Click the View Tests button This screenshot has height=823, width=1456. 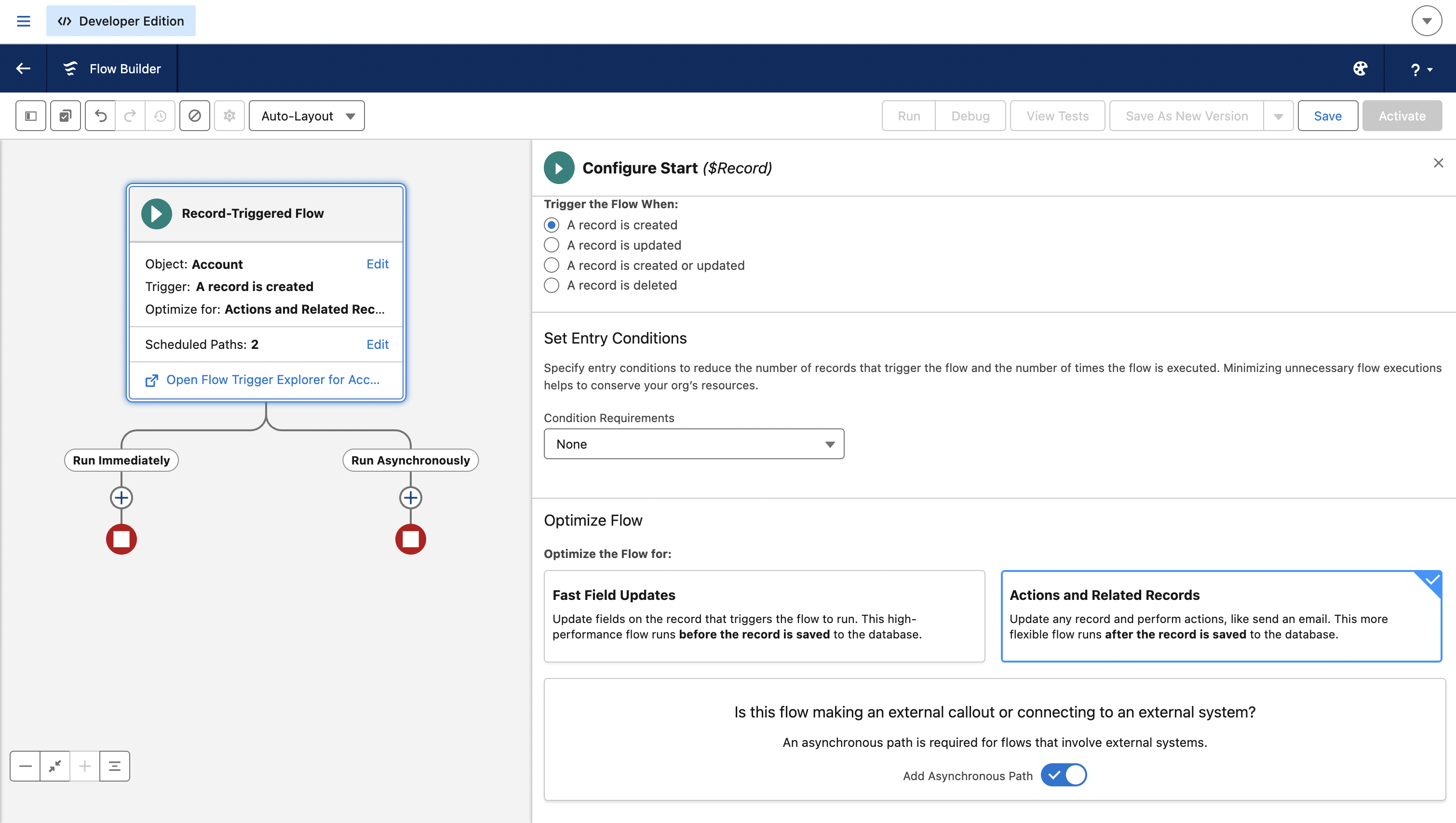point(1057,116)
